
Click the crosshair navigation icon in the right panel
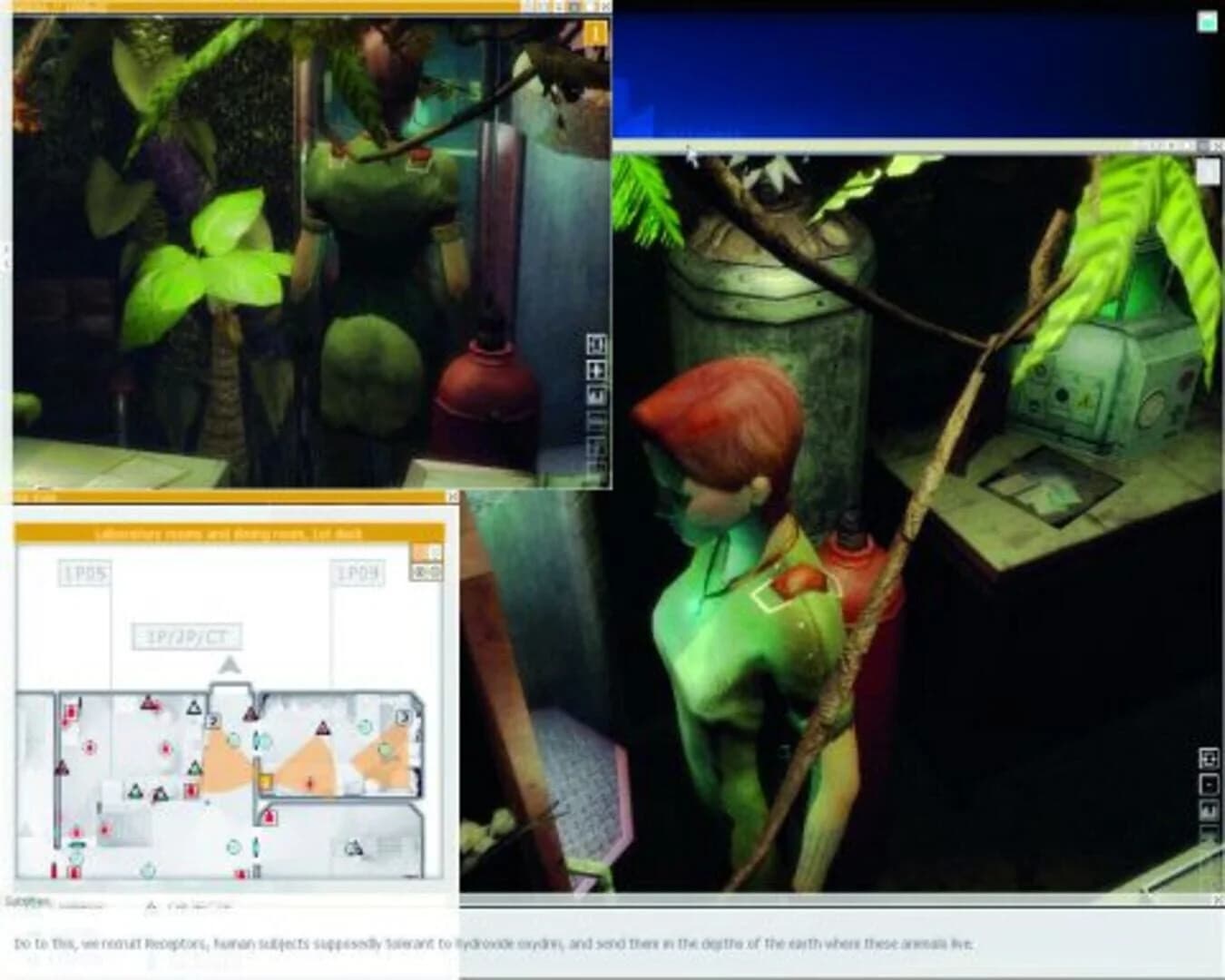click(x=1209, y=758)
